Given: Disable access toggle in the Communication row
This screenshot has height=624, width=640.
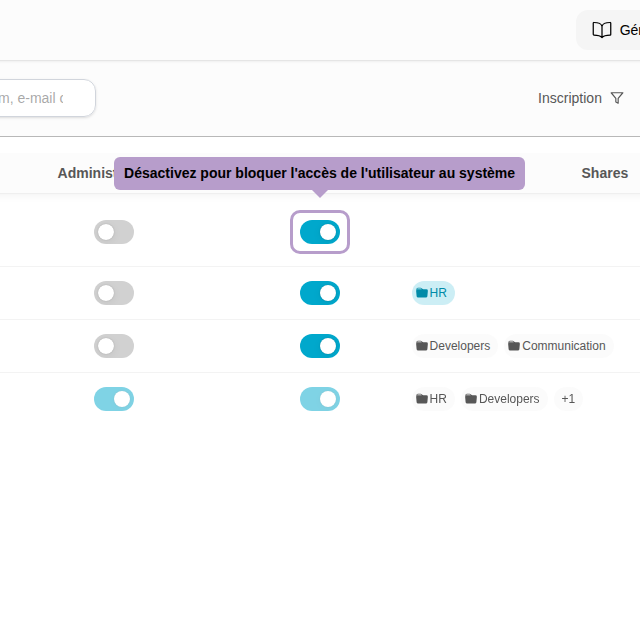Looking at the screenshot, I should click(x=320, y=346).
